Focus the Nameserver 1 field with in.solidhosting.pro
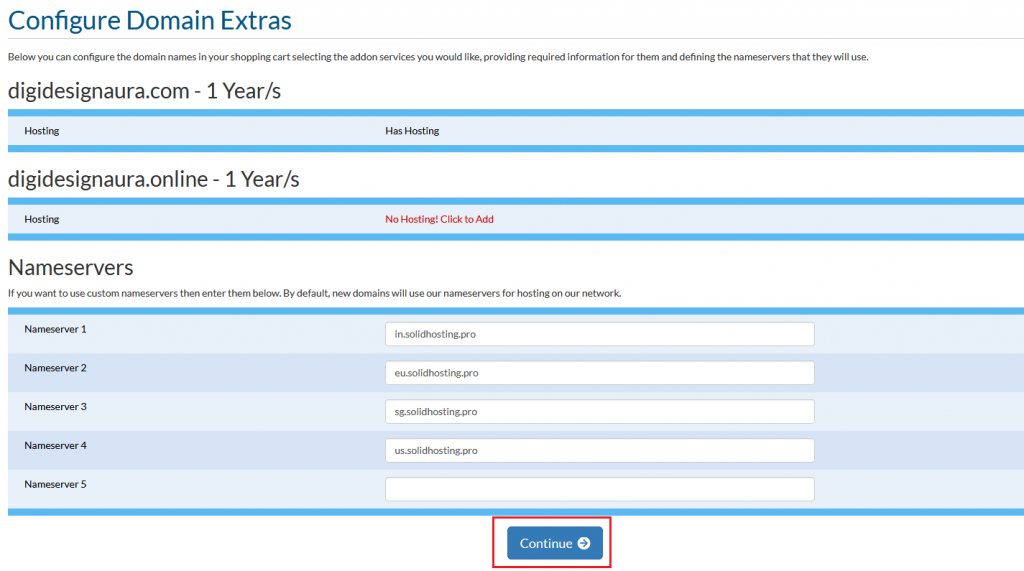This screenshot has width=1024, height=571. point(600,334)
